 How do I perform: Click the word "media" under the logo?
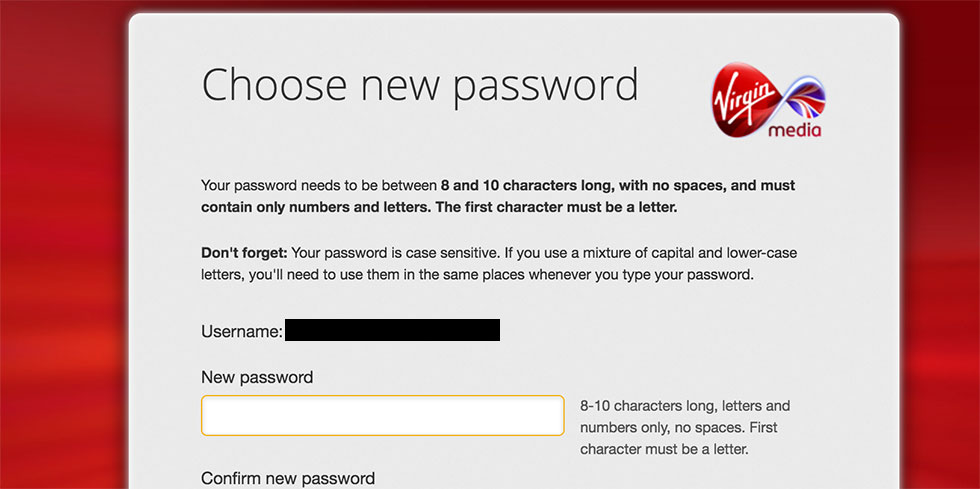795,131
